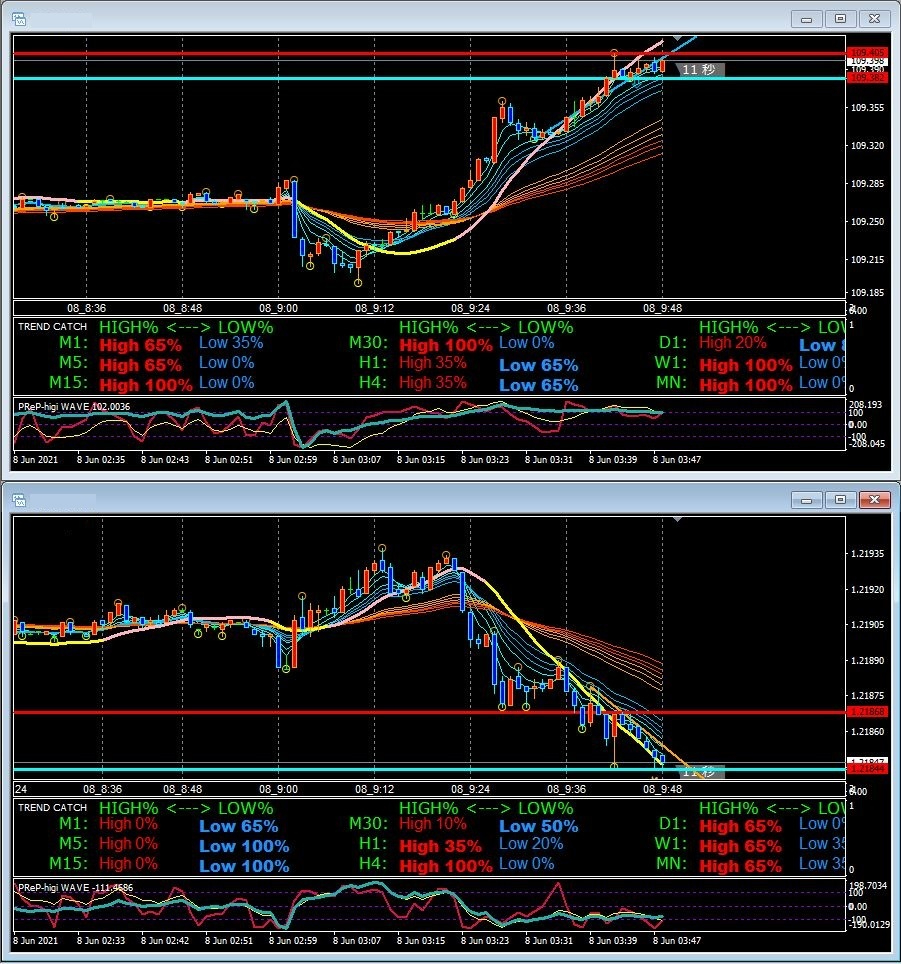Click chart shift triangle marker in lower chart

coord(677,520)
